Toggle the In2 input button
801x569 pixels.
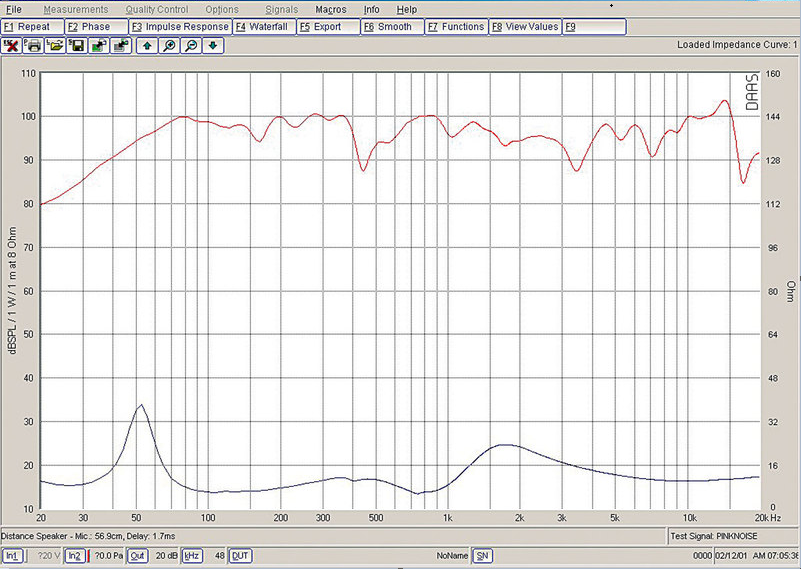[x=74, y=555]
